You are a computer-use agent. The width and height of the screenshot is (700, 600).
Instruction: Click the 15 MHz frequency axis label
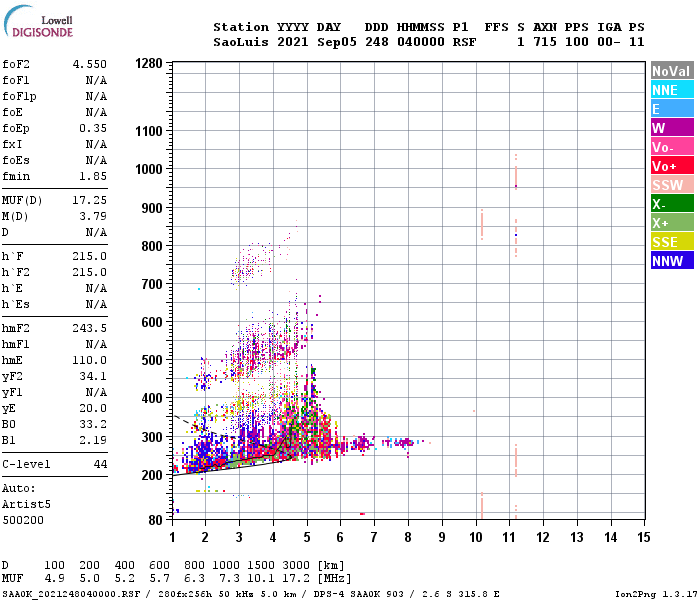pos(643,537)
